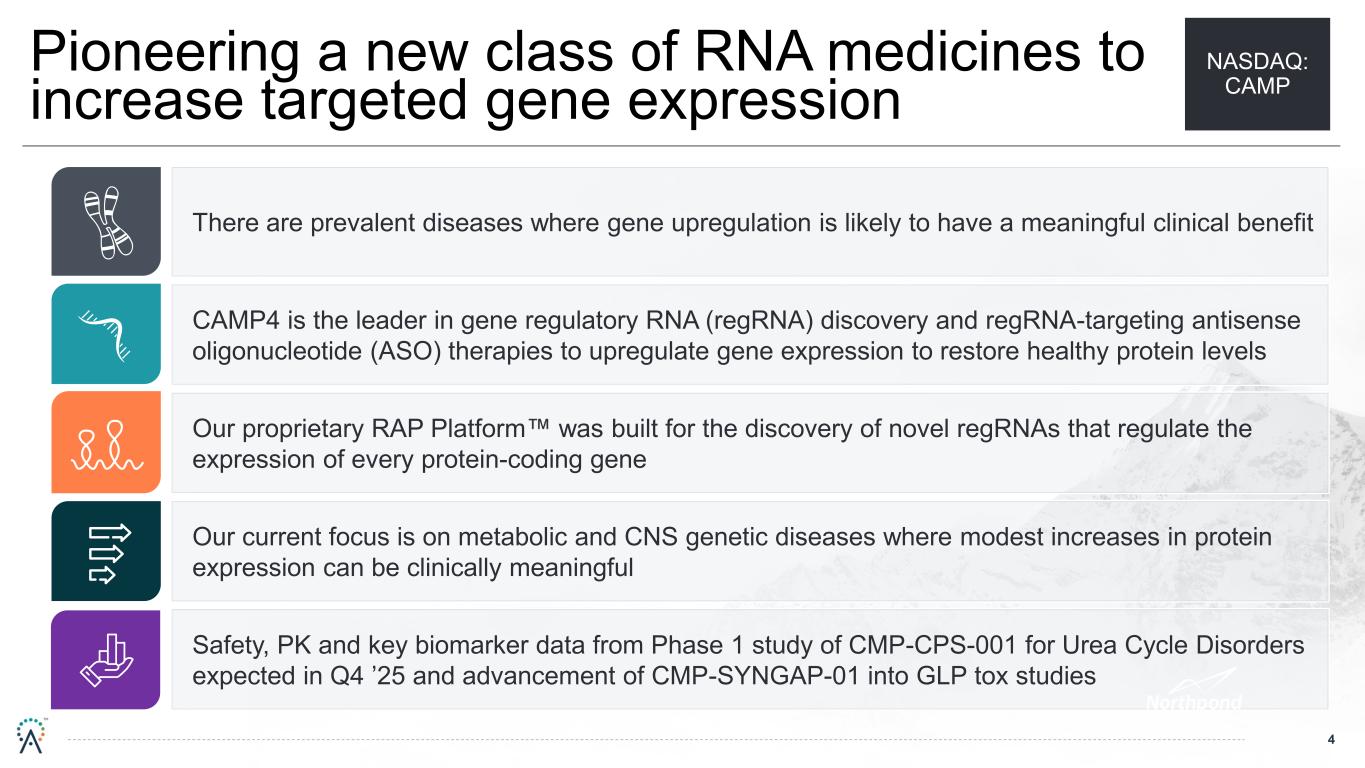The image size is (1365, 768).
Task: Click the slide page number 4
Action: [1331, 740]
